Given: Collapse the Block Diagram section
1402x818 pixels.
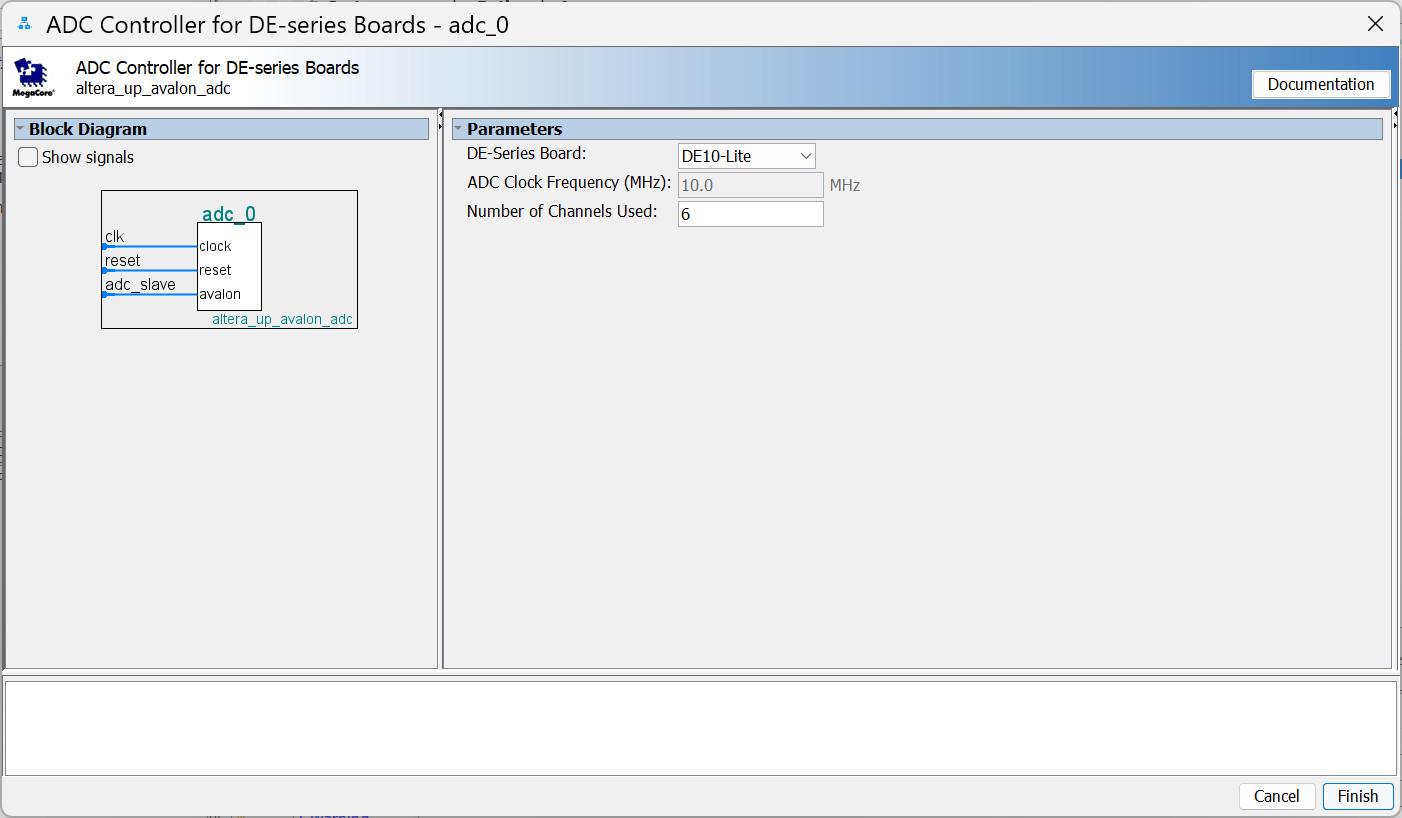Looking at the screenshot, I should point(20,129).
